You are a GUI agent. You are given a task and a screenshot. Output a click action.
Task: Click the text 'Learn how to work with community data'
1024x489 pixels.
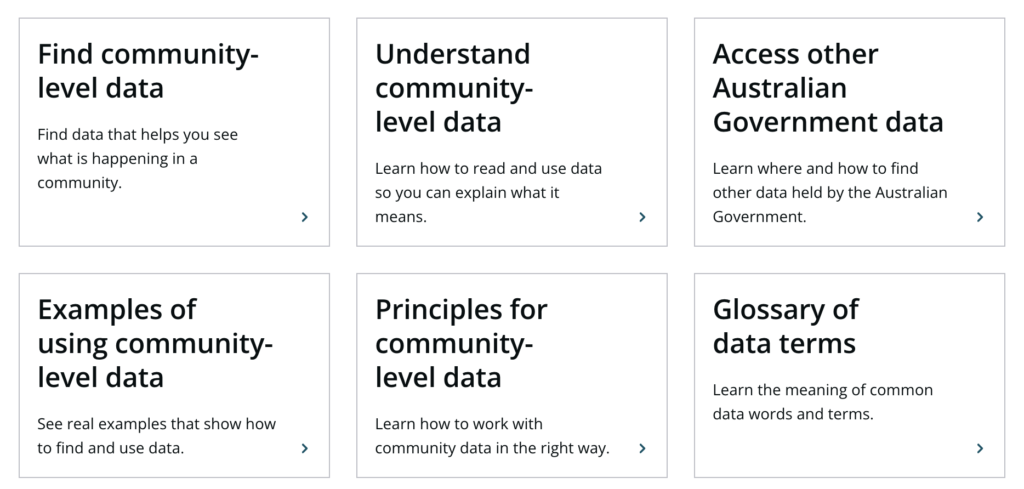pos(459,436)
